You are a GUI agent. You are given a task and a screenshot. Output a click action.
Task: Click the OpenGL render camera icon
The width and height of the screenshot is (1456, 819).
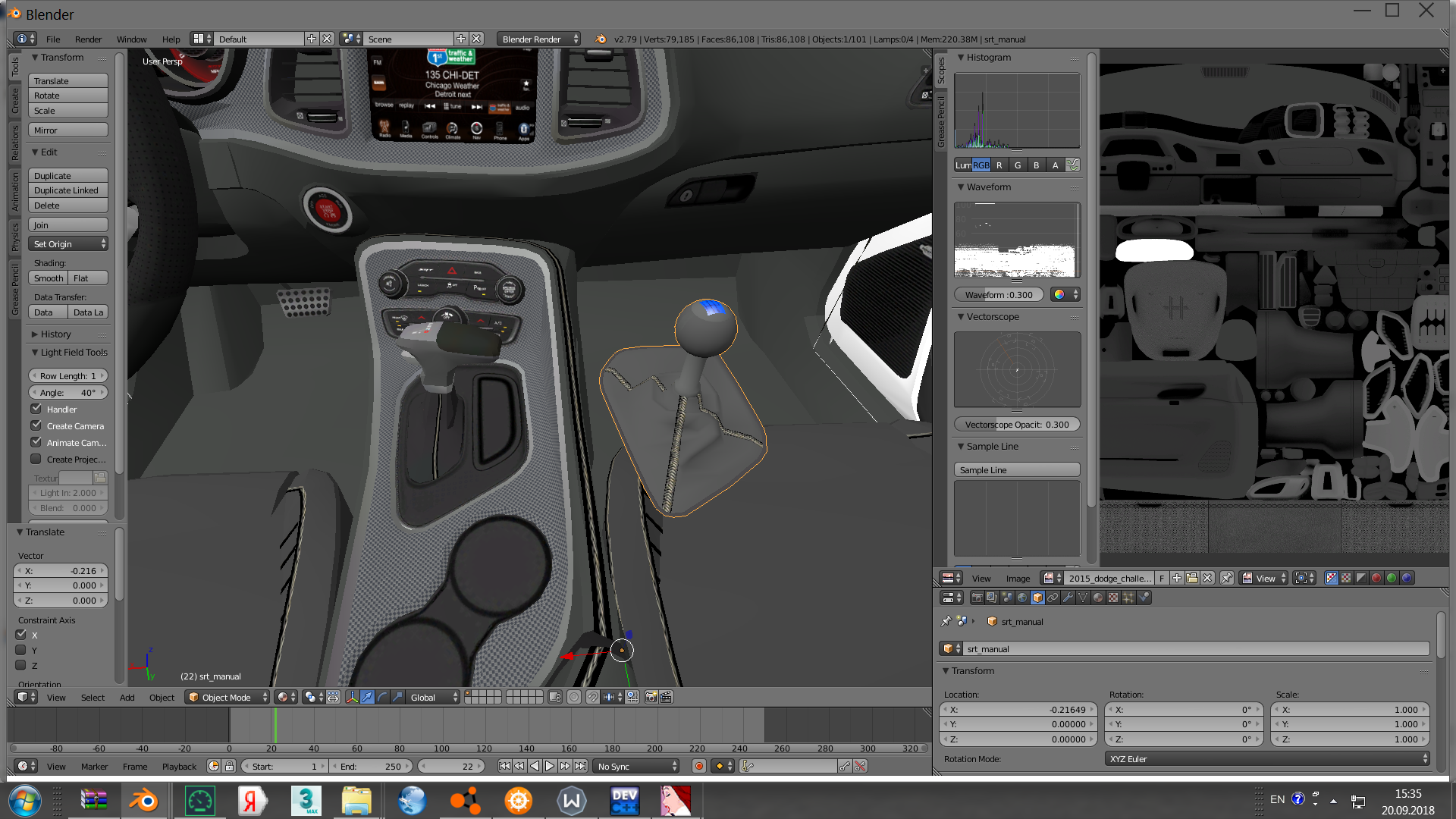point(651,697)
